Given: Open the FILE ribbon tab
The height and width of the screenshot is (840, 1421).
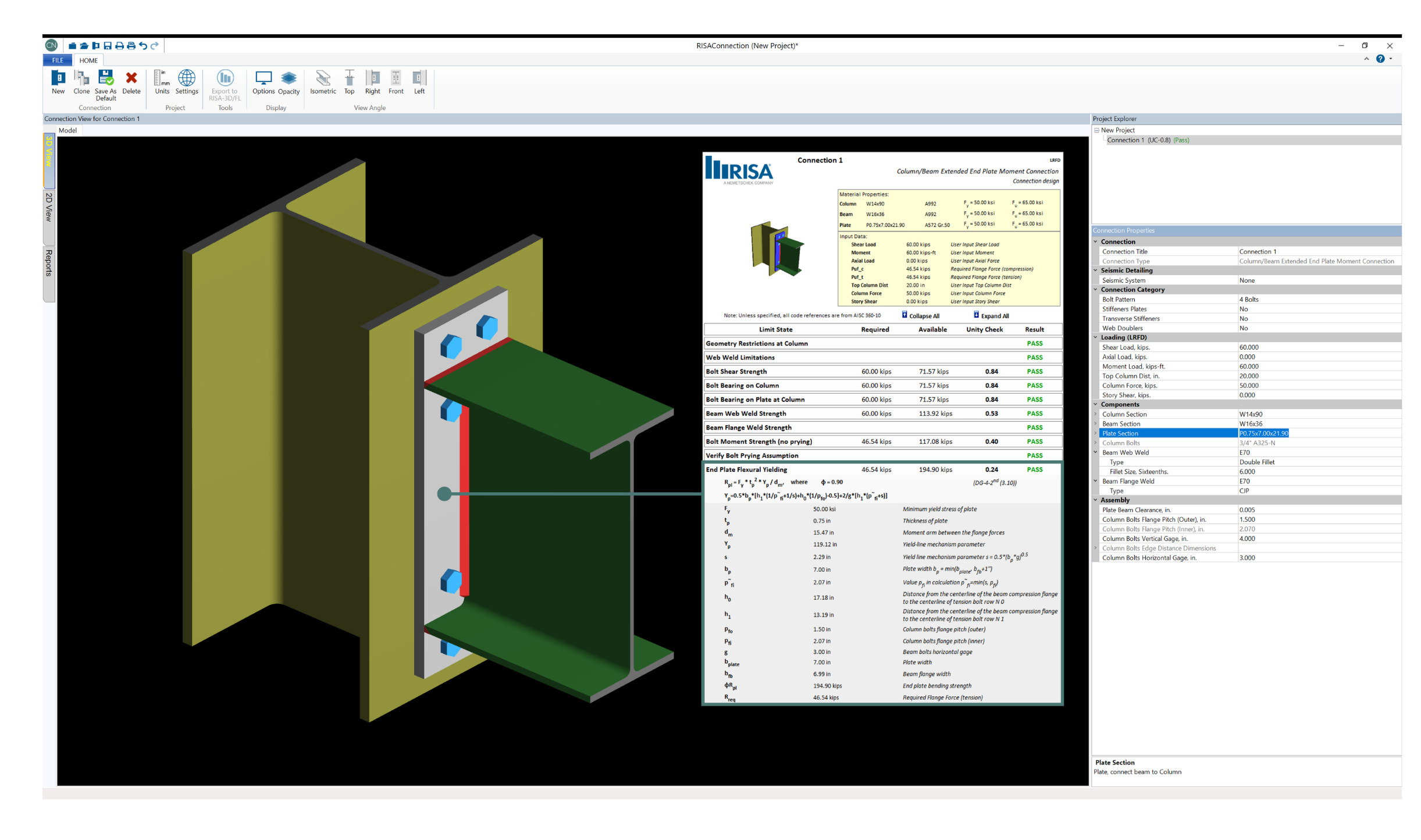Looking at the screenshot, I should pos(58,60).
